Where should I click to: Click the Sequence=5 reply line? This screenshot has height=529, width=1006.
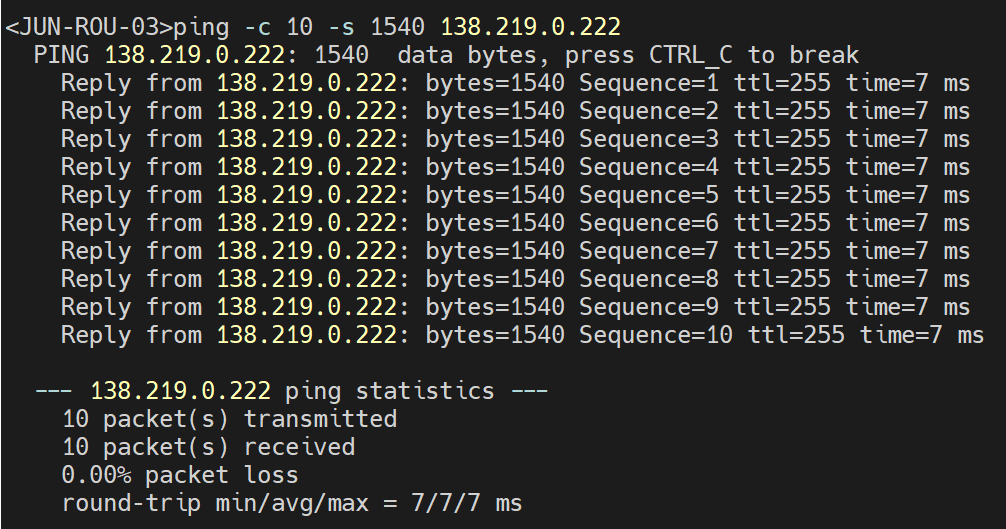click(x=515, y=194)
